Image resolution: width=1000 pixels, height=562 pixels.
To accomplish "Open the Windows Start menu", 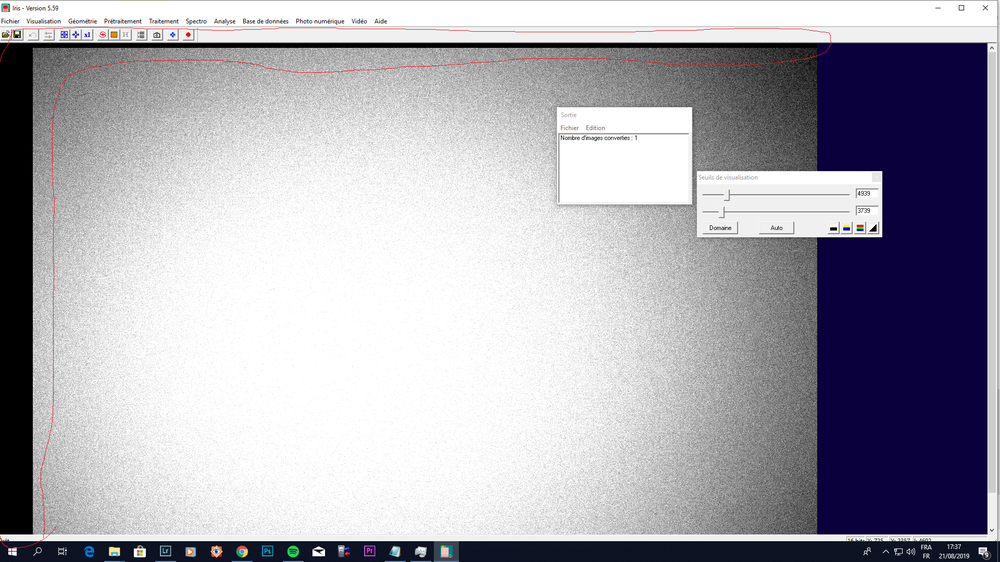I will pyautogui.click(x=12, y=552).
